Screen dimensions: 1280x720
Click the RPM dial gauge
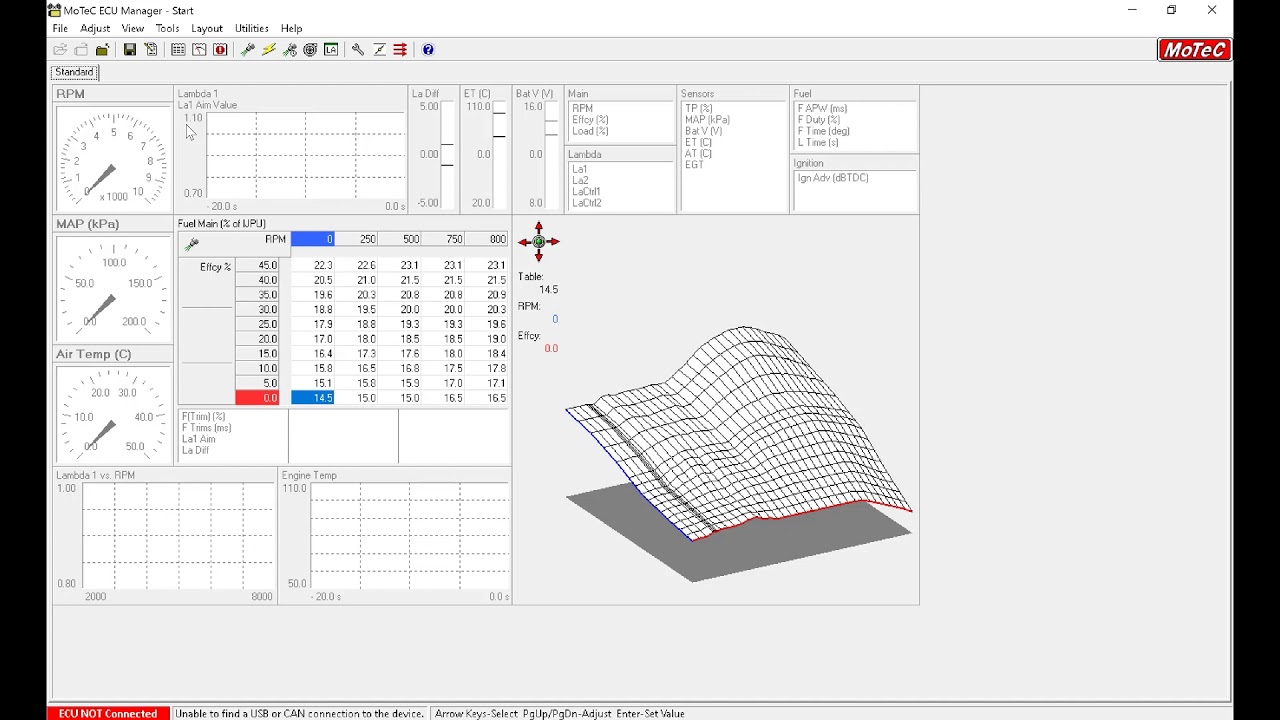coord(113,158)
